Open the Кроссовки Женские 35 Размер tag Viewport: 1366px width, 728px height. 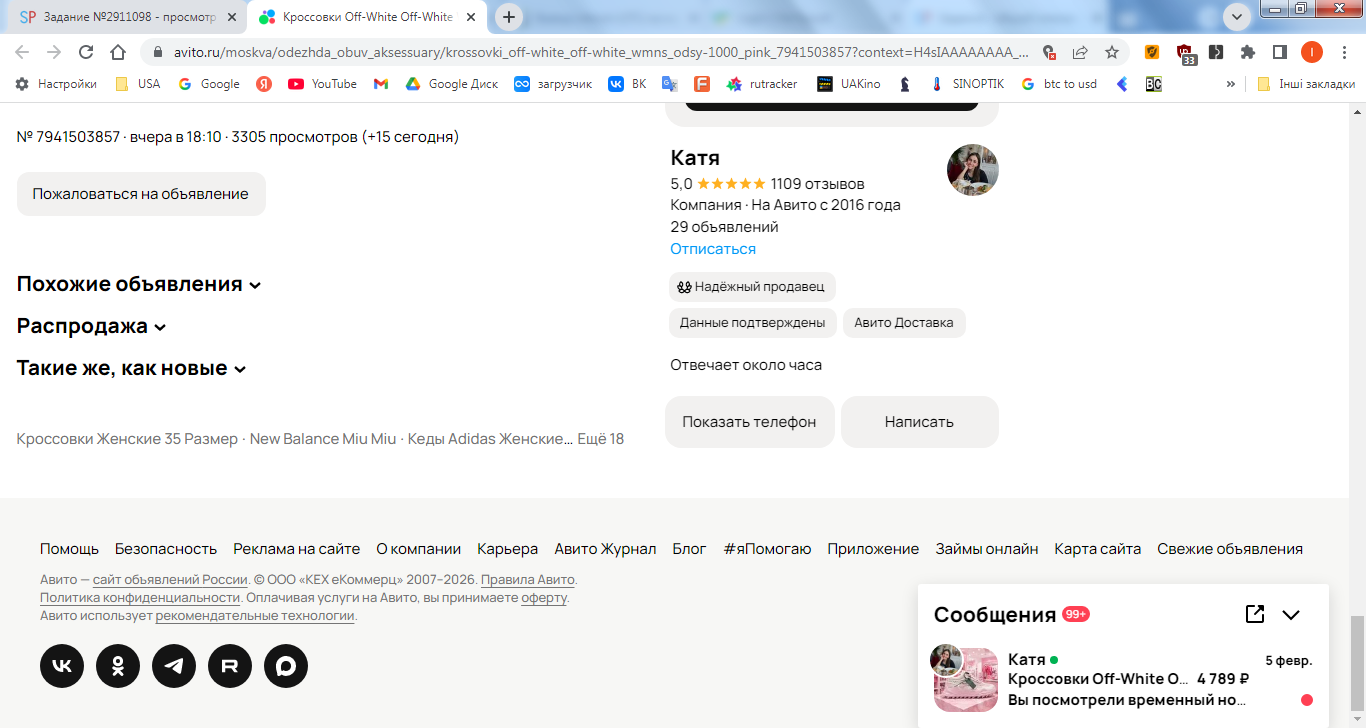[x=127, y=439]
